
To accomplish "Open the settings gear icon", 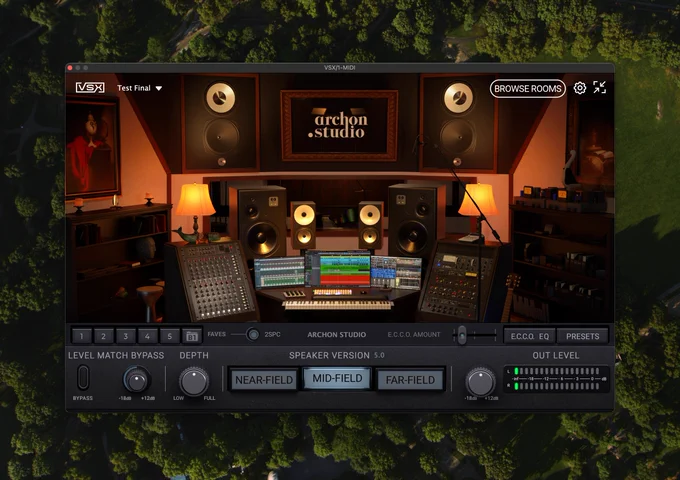I will point(580,88).
